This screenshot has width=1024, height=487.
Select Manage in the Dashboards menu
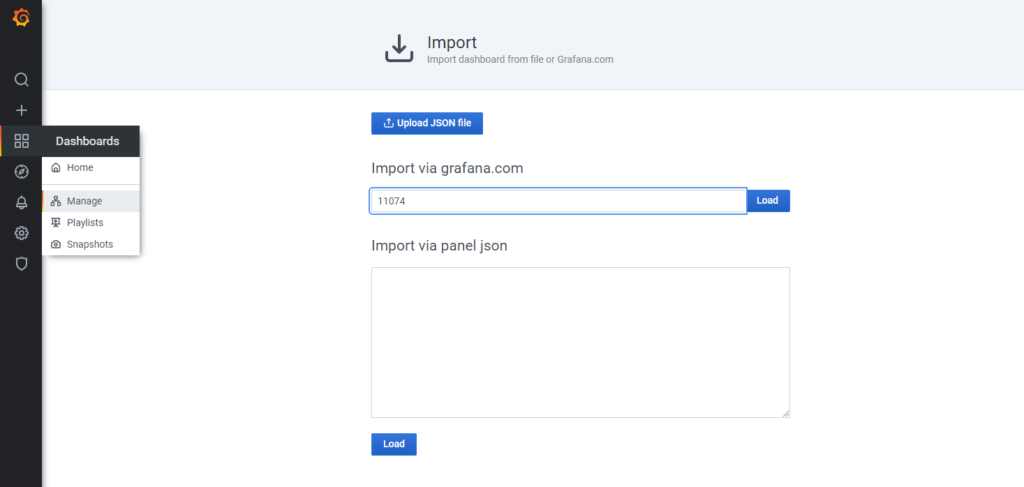coord(84,201)
